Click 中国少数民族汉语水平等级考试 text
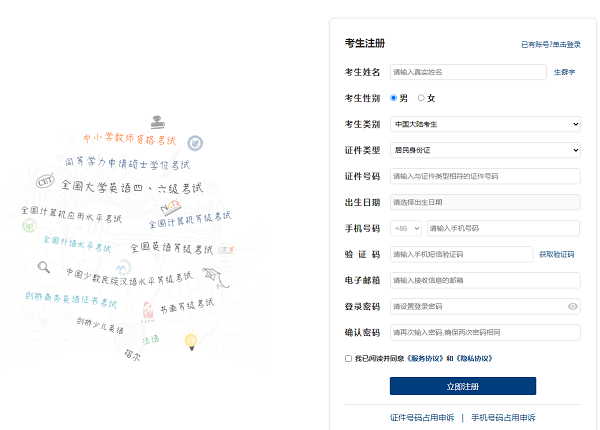Image resolution: width=600 pixels, height=430 pixels. click(129, 278)
